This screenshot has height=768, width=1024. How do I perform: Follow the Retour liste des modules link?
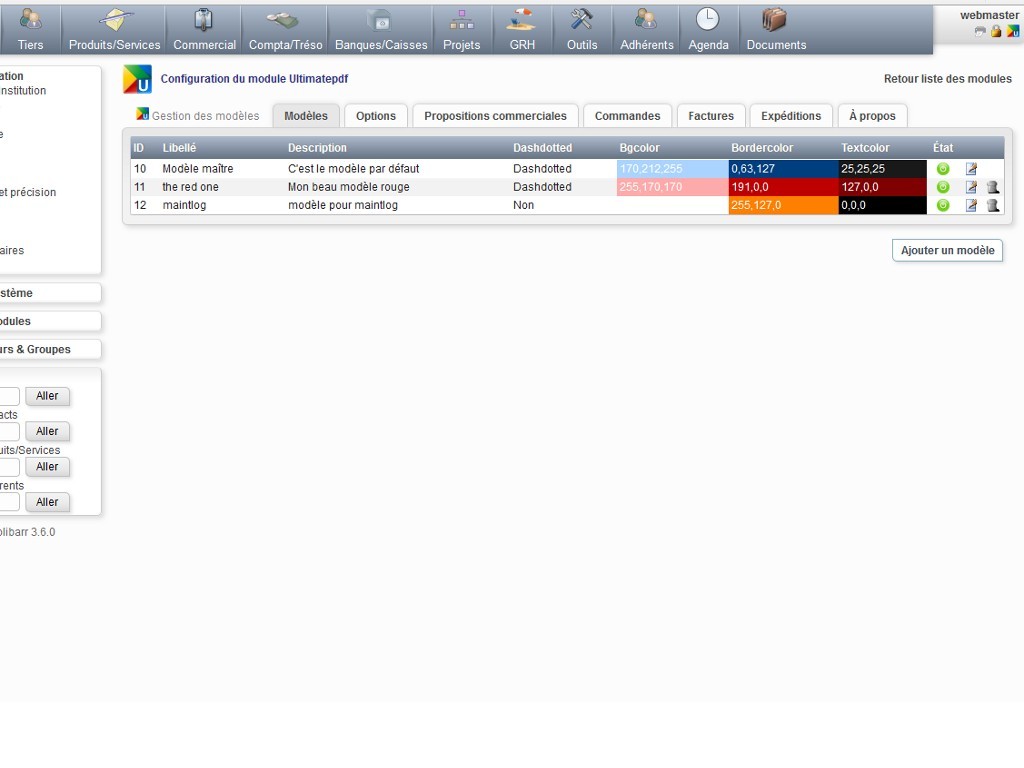[948, 78]
